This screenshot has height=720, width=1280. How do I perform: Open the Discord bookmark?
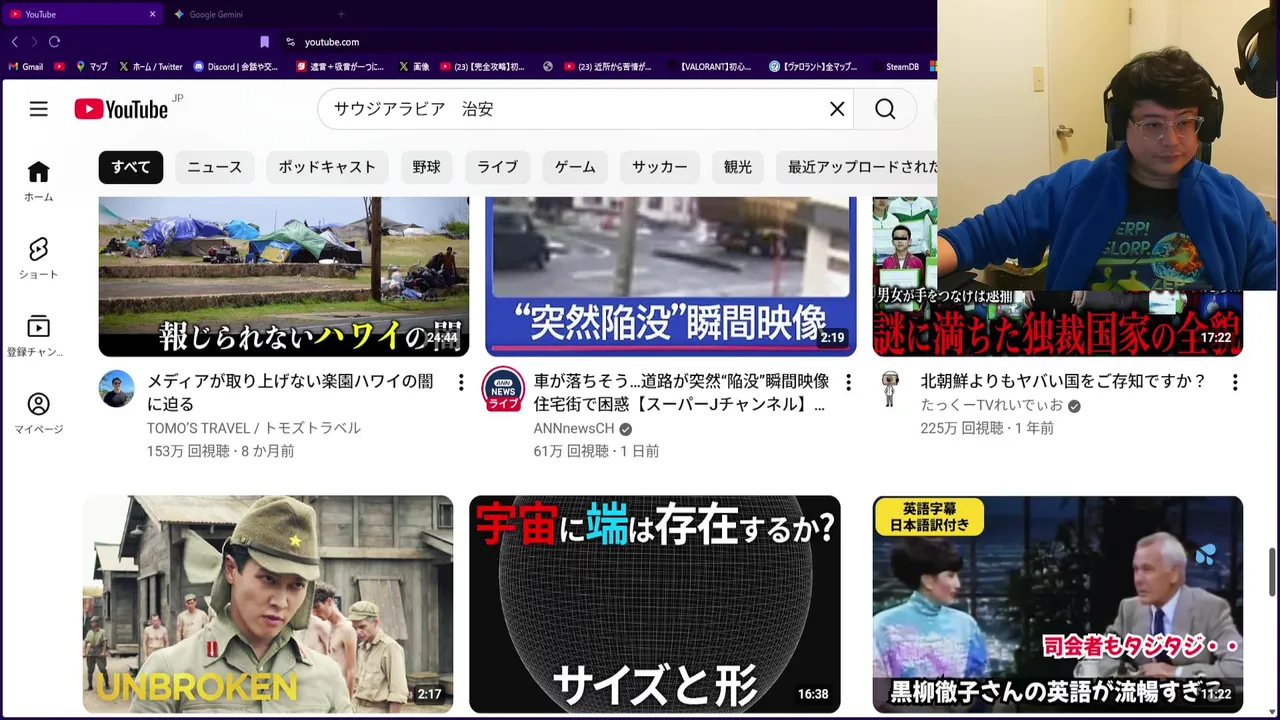[x=236, y=67]
